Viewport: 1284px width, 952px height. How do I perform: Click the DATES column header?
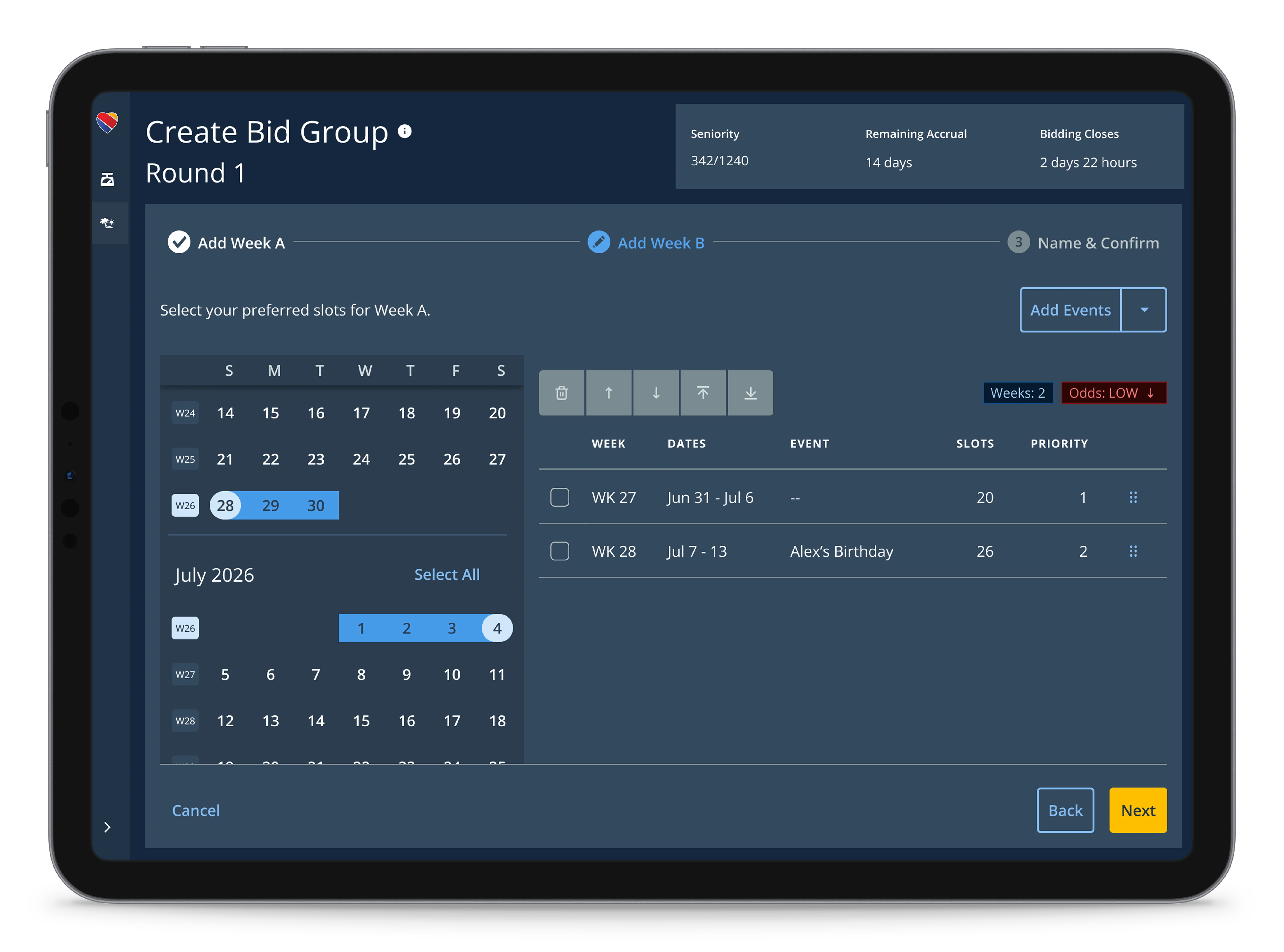coord(686,444)
